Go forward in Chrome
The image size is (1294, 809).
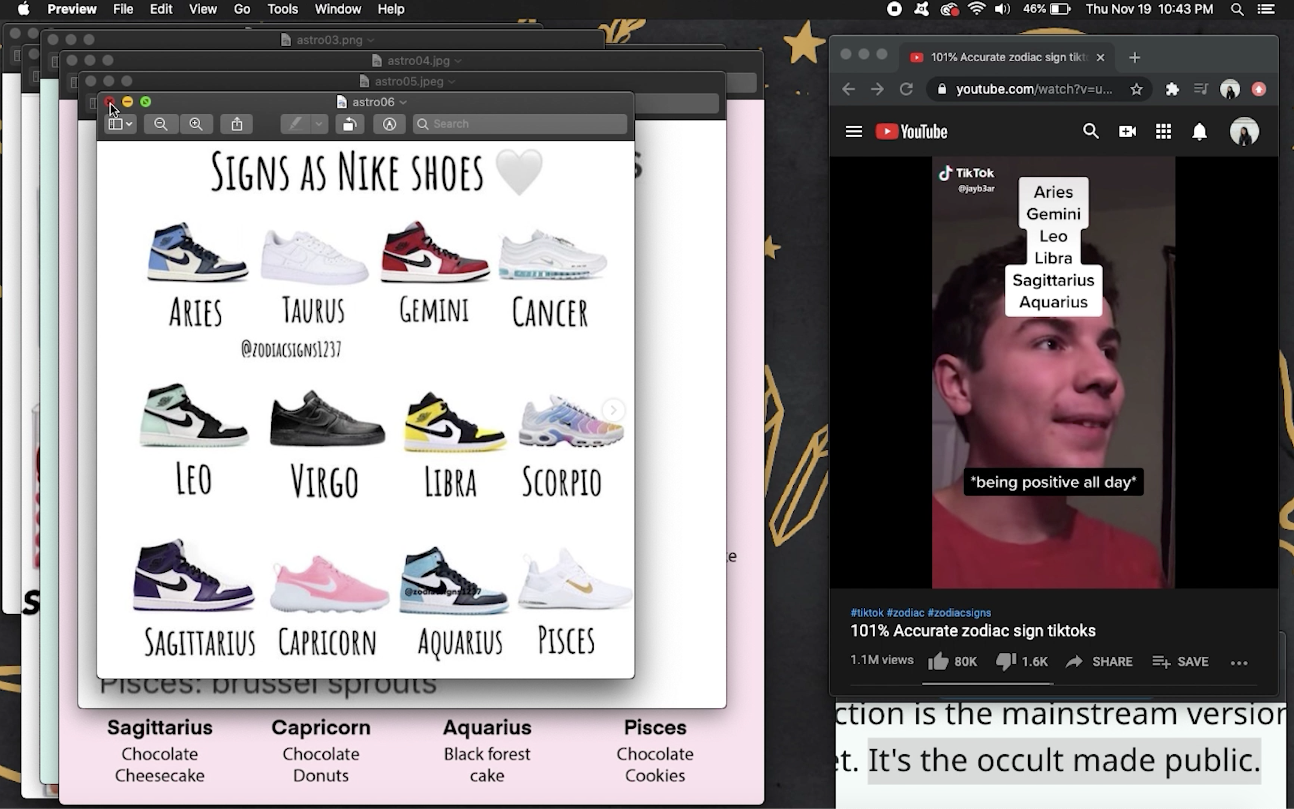click(x=877, y=89)
